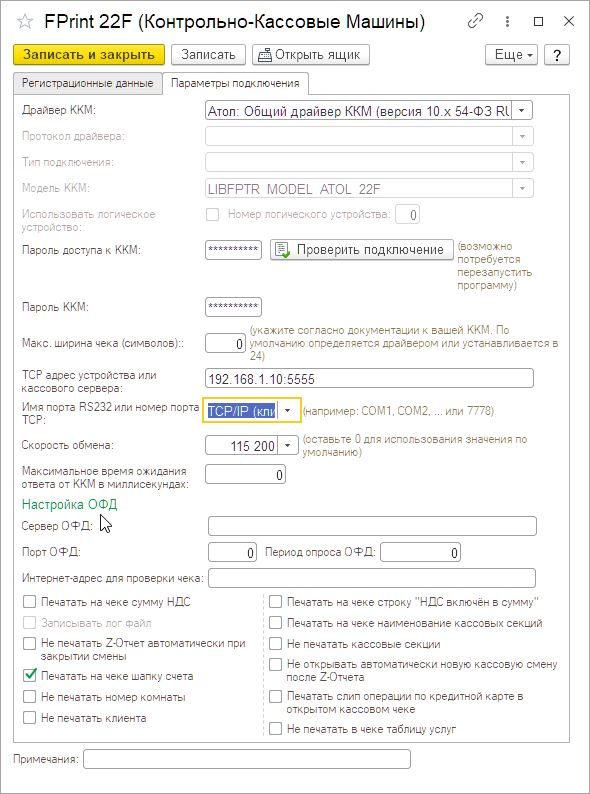The width and height of the screenshot is (590, 794).
Task: Click Пароль доступа к ККМ field
Action: pos(233,250)
